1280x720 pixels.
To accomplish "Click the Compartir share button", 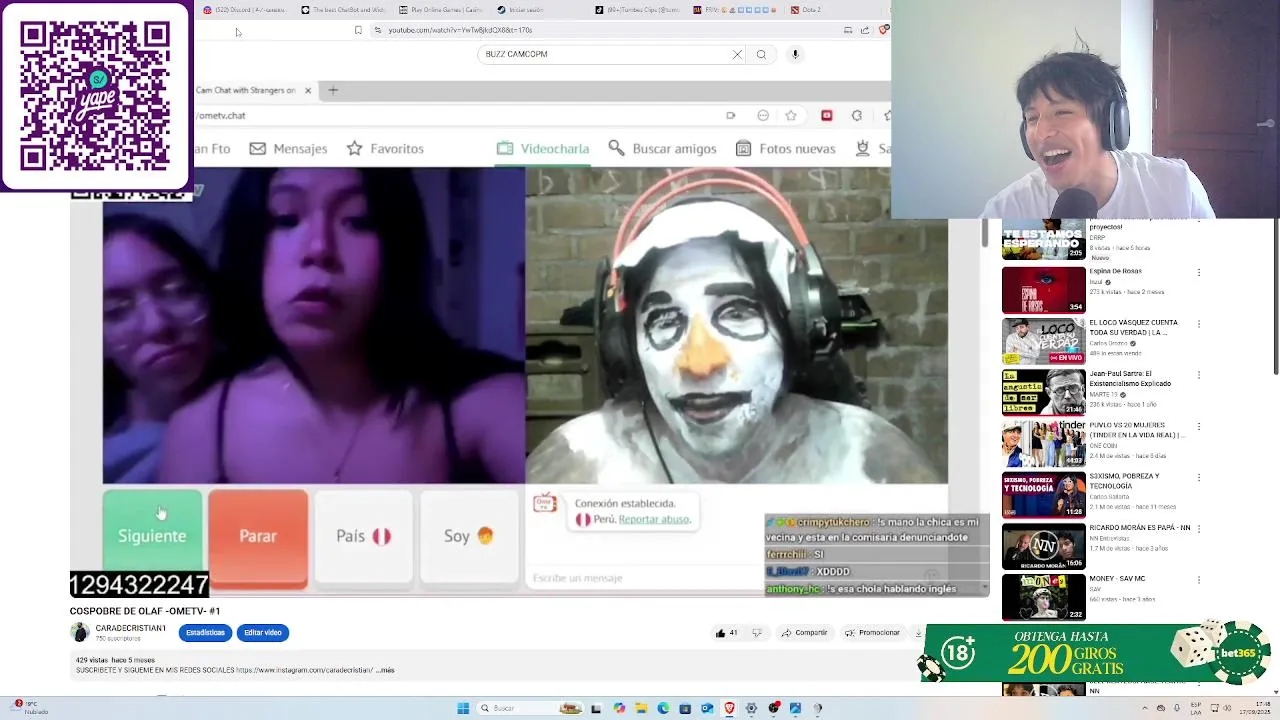I will 805,633.
